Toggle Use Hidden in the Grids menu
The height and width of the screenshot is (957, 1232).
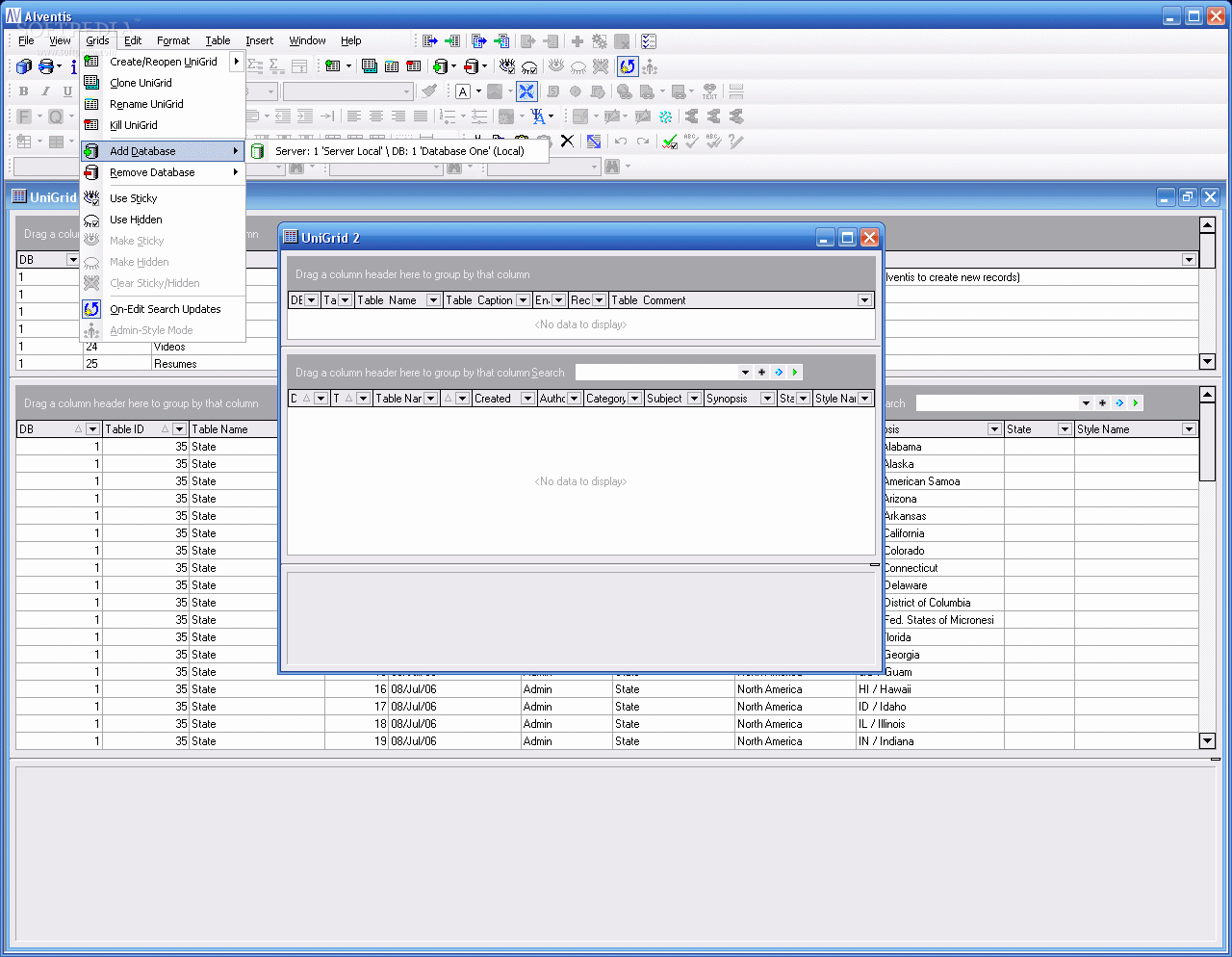[162, 220]
